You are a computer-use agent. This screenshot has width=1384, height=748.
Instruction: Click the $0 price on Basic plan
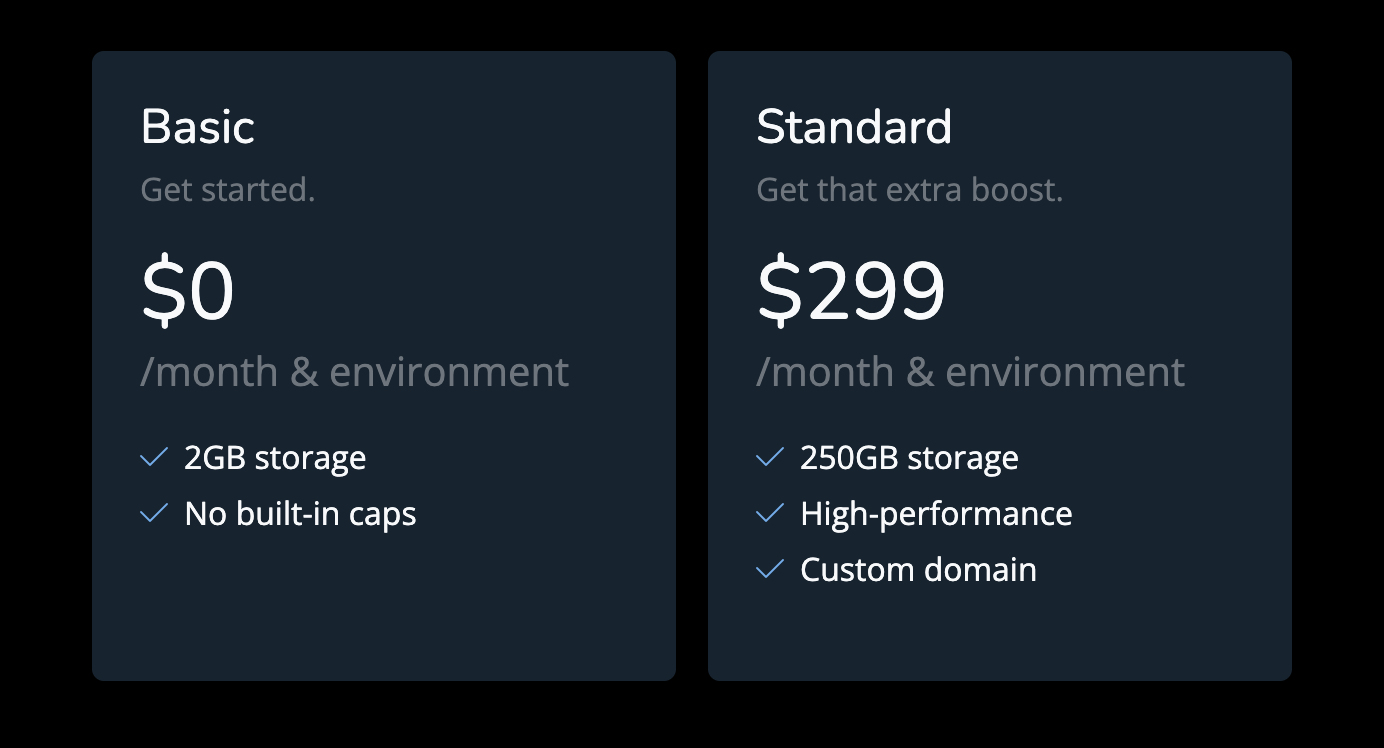point(188,291)
